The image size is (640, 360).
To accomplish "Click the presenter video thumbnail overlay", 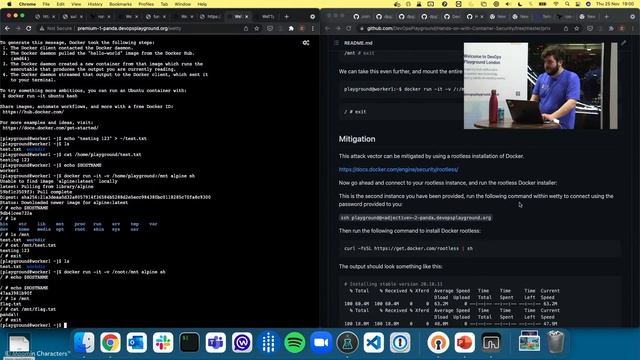I will 540,86.
